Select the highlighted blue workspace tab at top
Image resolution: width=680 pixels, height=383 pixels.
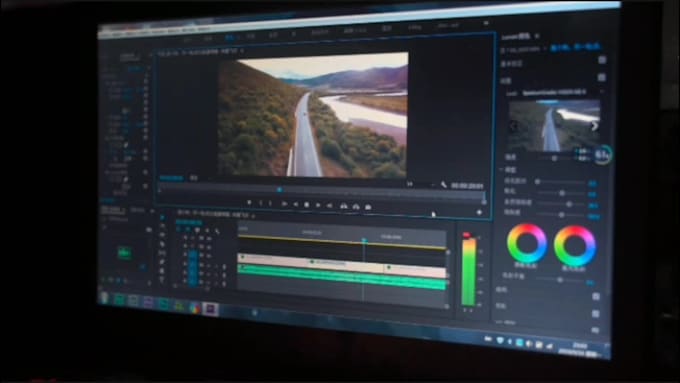(x=230, y=38)
